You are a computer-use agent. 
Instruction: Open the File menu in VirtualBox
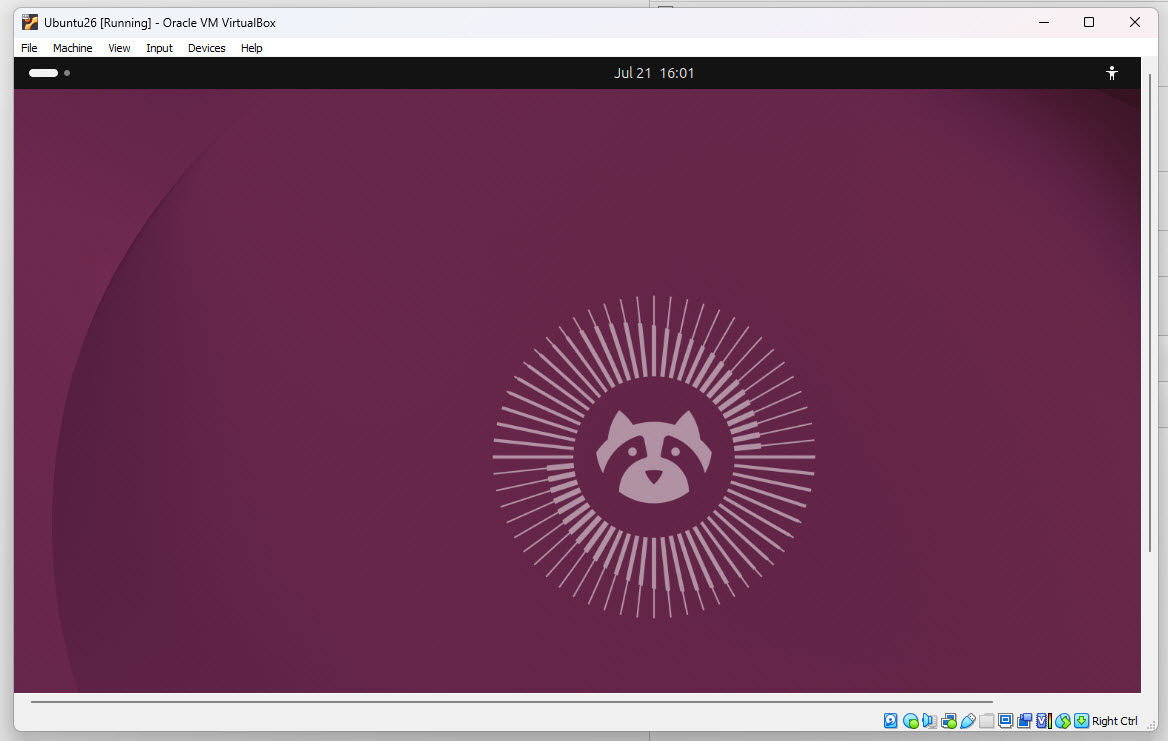pyautogui.click(x=29, y=48)
